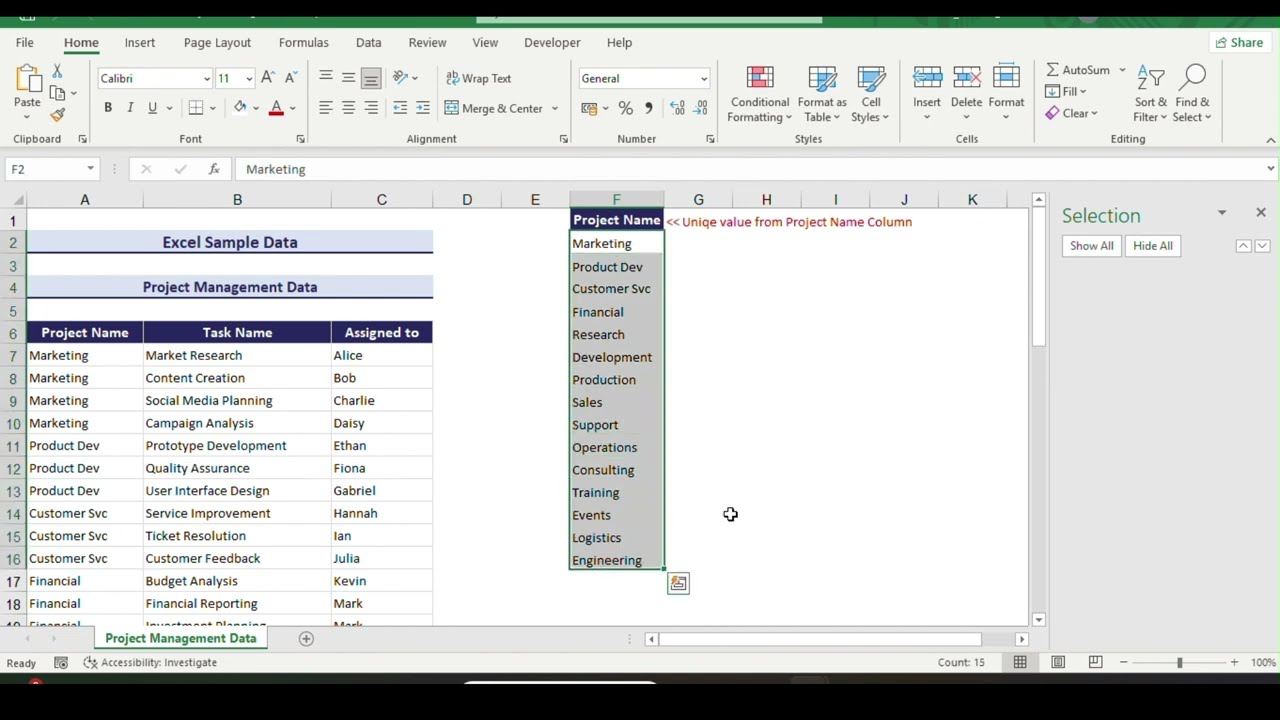Switch to the Formulas tab
The image size is (1280, 720).
(304, 42)
